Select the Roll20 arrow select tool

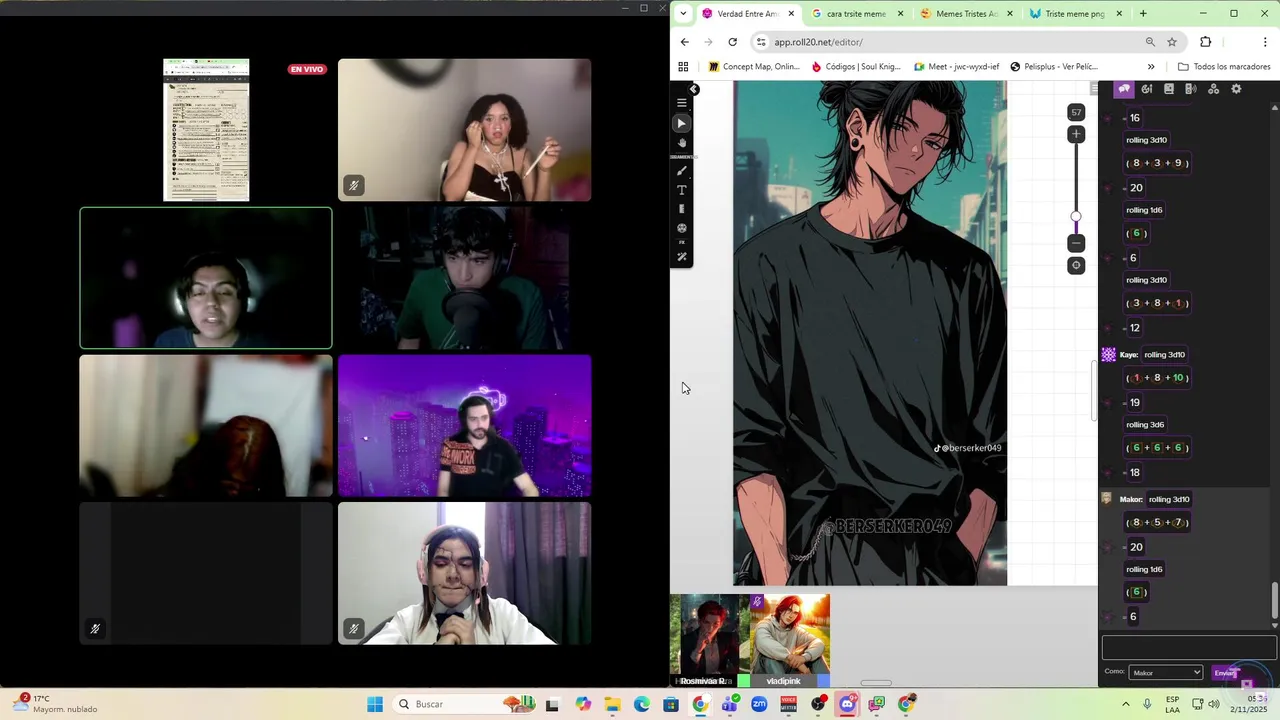coord(682,123)
